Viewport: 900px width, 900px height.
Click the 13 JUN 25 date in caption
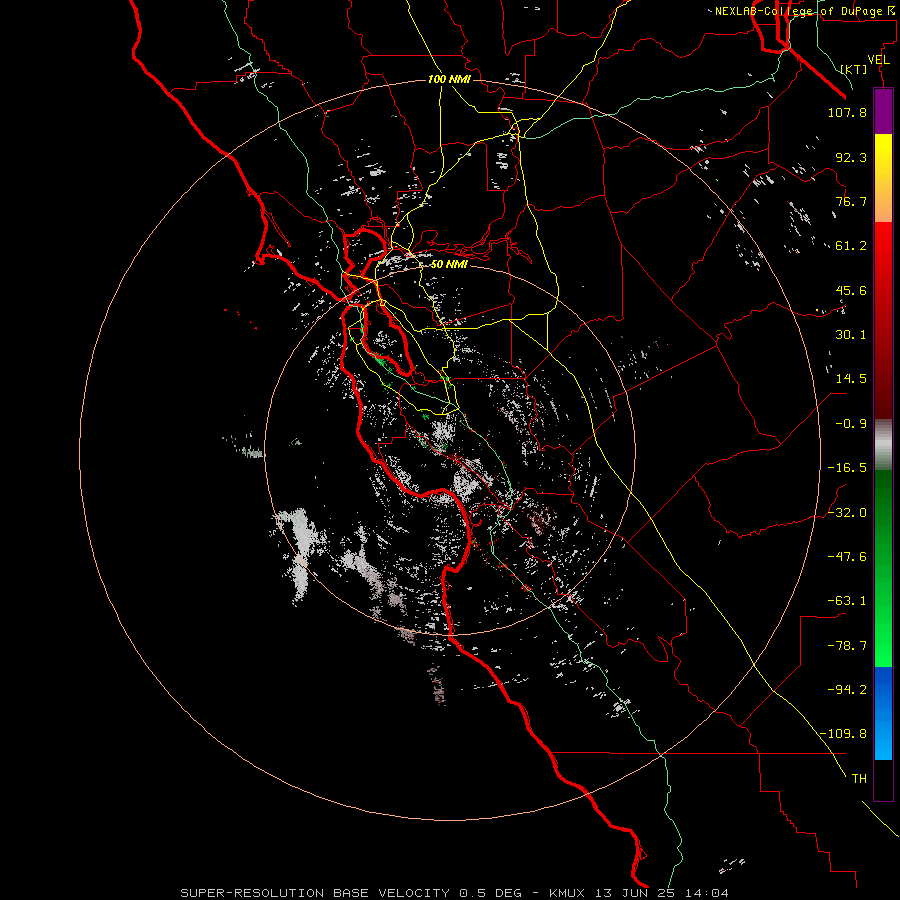point(634,893)
